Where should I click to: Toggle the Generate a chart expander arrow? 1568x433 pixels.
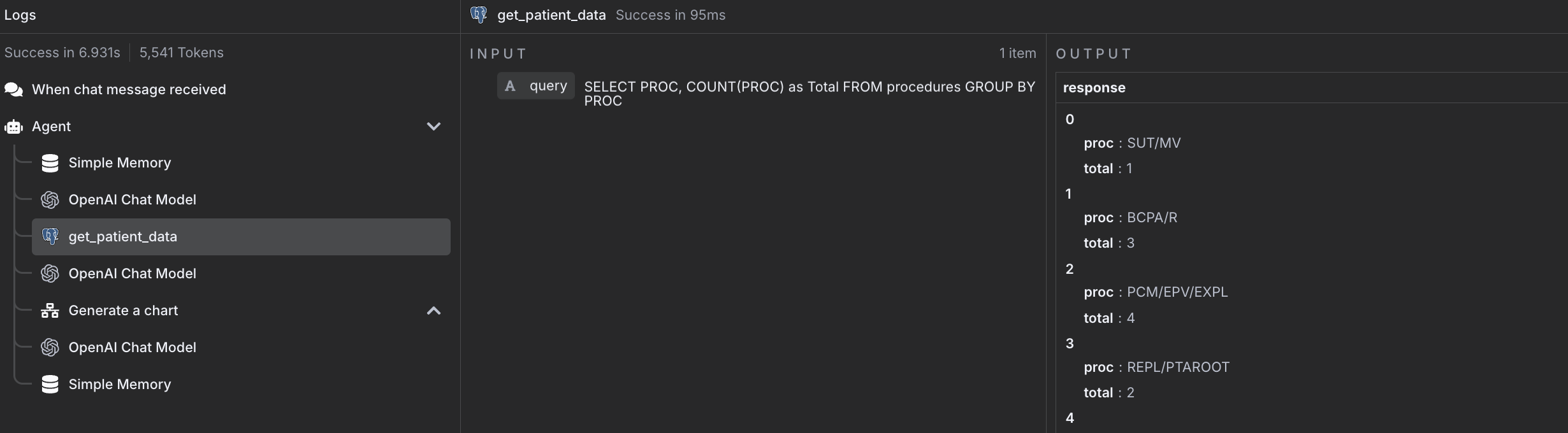coord(433,311)
